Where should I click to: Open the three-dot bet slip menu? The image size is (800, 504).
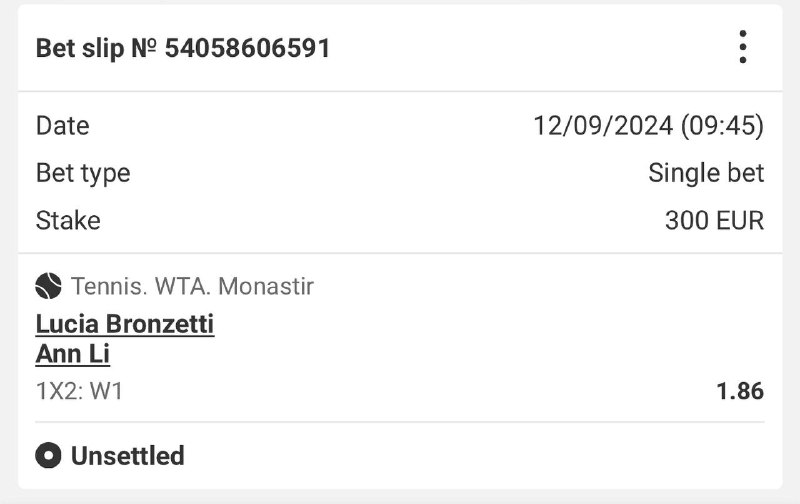pos(742,47)
